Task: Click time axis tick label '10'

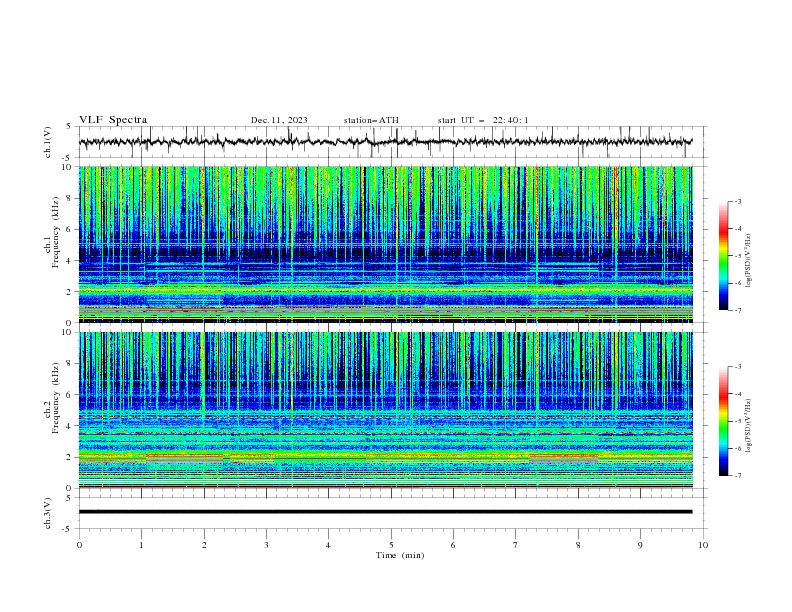Action: click(x=703, y=545)
